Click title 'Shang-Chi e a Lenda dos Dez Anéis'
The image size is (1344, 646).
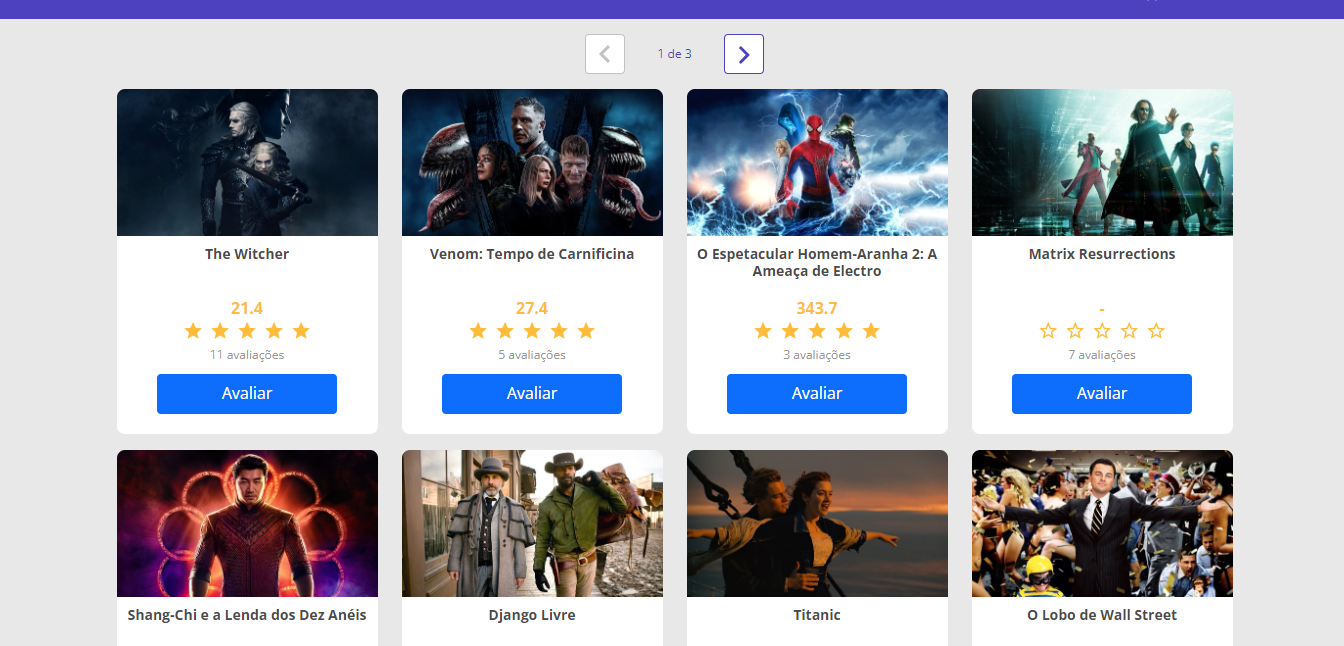(247, 615)
